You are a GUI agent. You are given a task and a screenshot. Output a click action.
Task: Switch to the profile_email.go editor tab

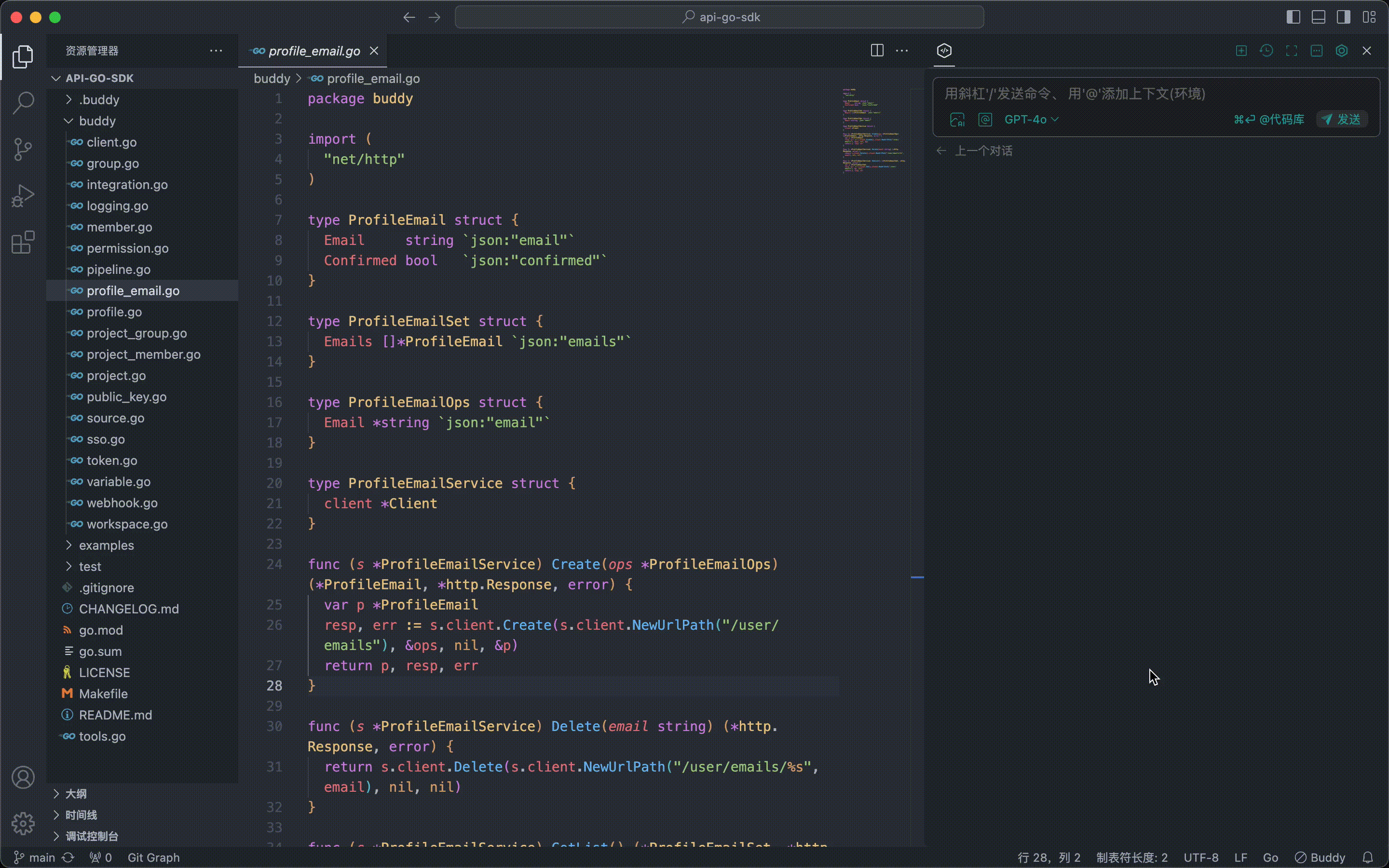pyautogui.click(x=314, y=51)
